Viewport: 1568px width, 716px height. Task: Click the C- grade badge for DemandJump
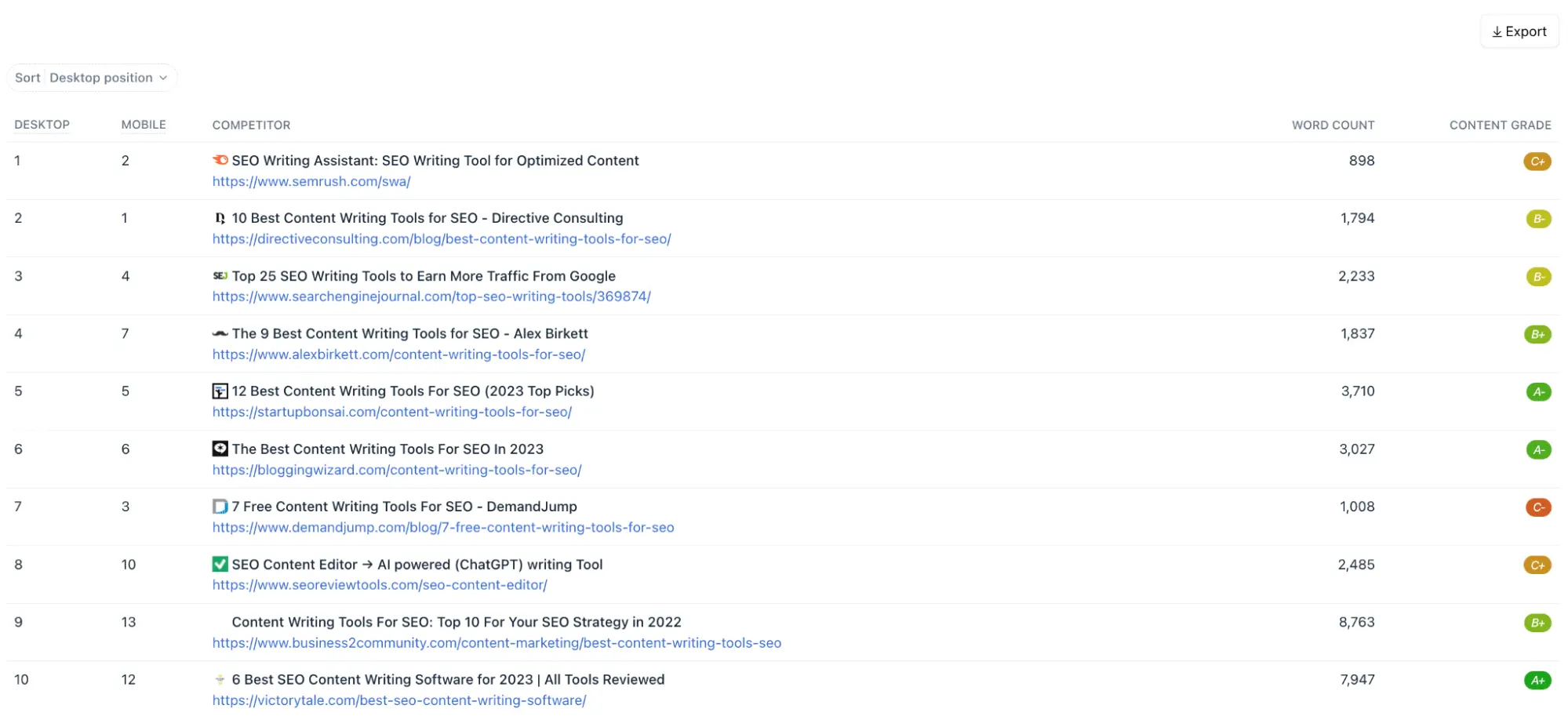pyautogui.click(x=1538, y=507)
